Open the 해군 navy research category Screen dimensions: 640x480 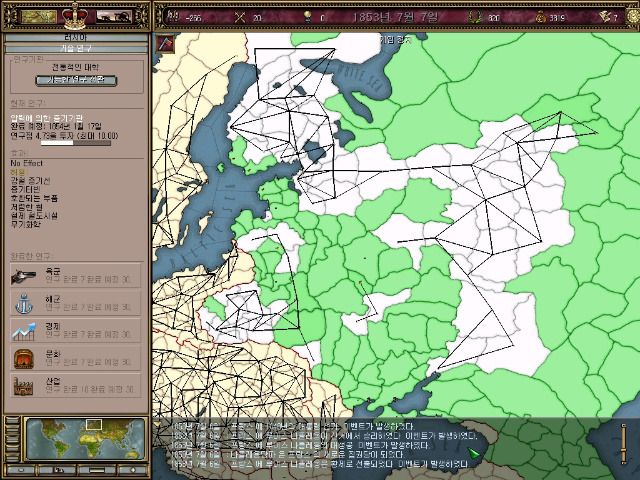(76, 303)
